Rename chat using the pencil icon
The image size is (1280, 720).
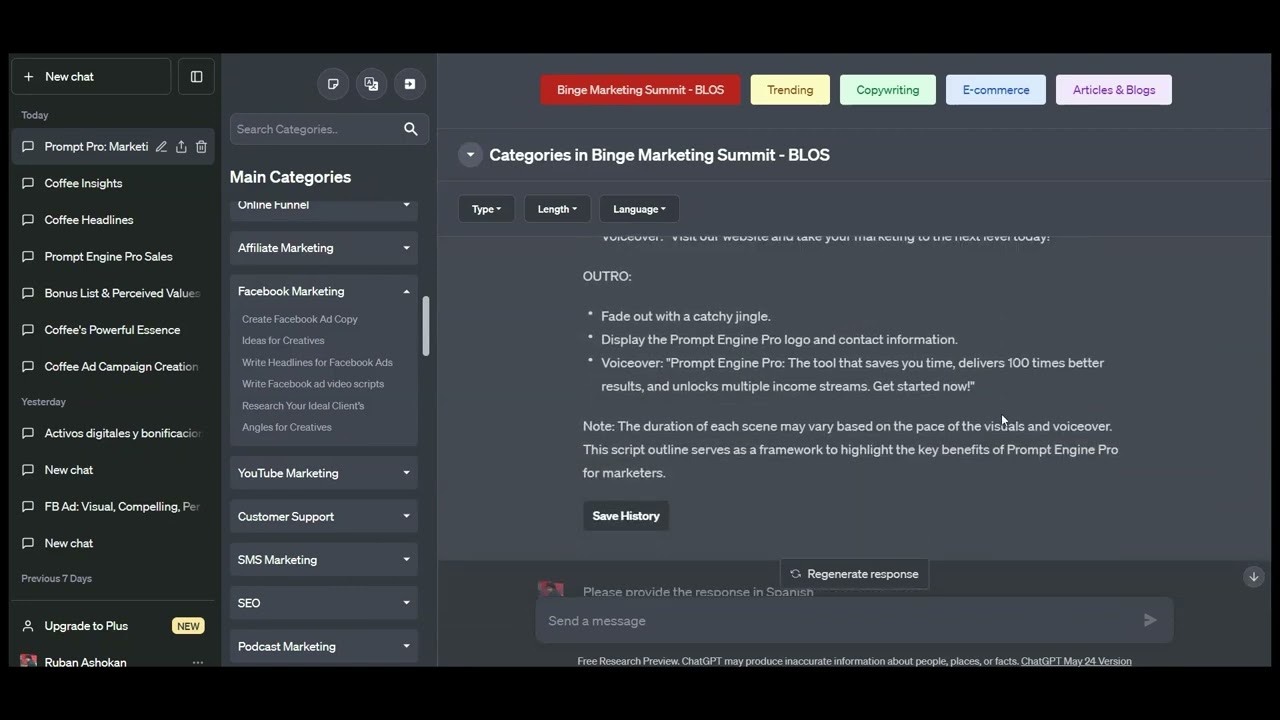(x=160, y=147)
